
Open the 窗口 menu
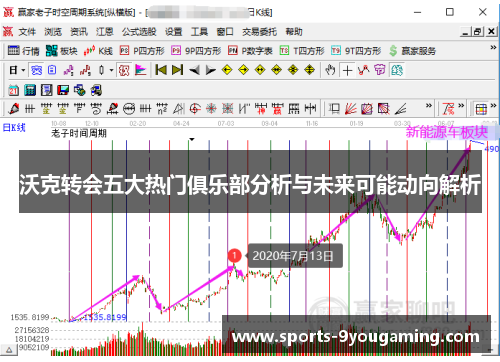(x=225, y=32)
